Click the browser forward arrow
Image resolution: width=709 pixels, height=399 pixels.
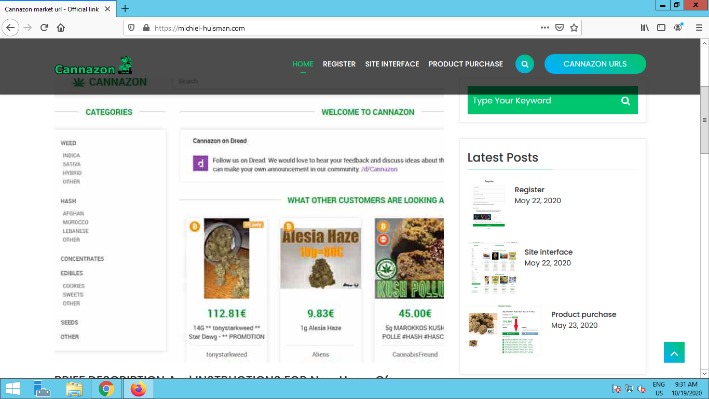pyautogui.click(x=28, y=28)
